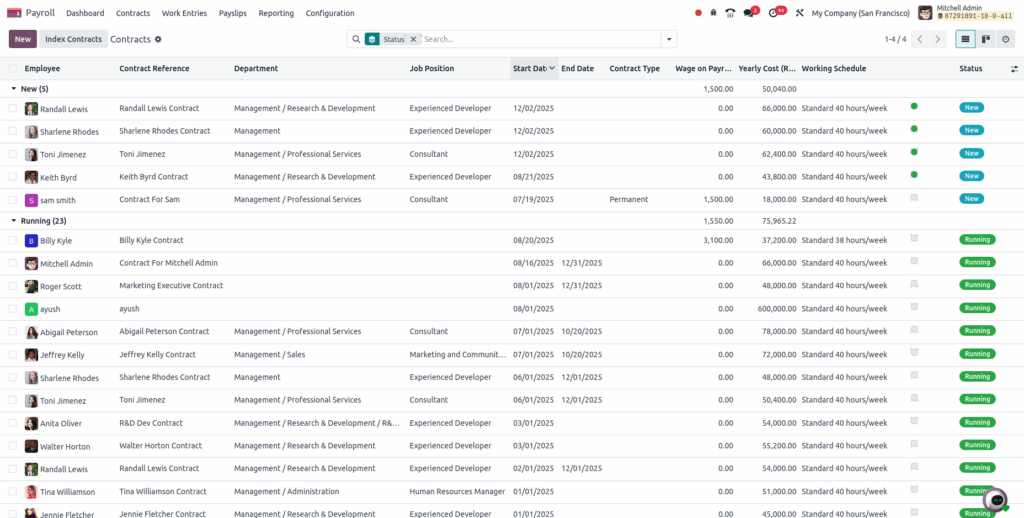Select Roger Scott row checkbox
1024x518 pixels.
point(13,286)
